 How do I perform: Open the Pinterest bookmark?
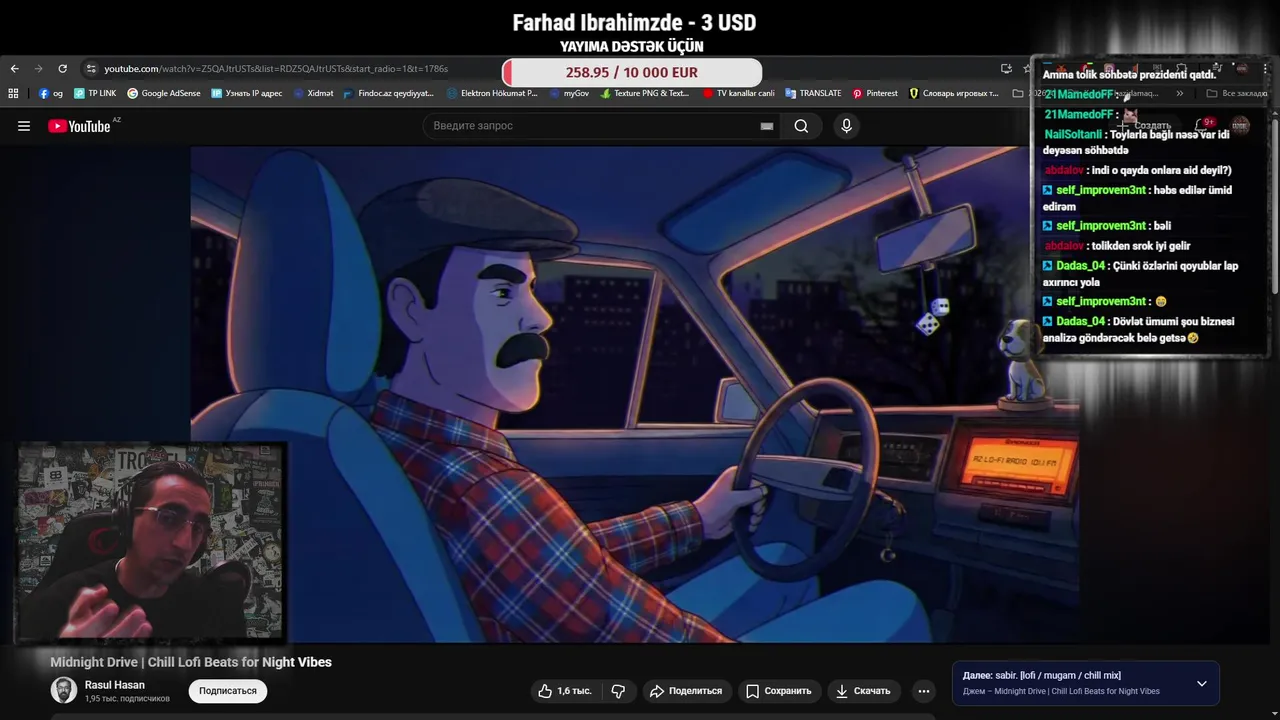875,93
